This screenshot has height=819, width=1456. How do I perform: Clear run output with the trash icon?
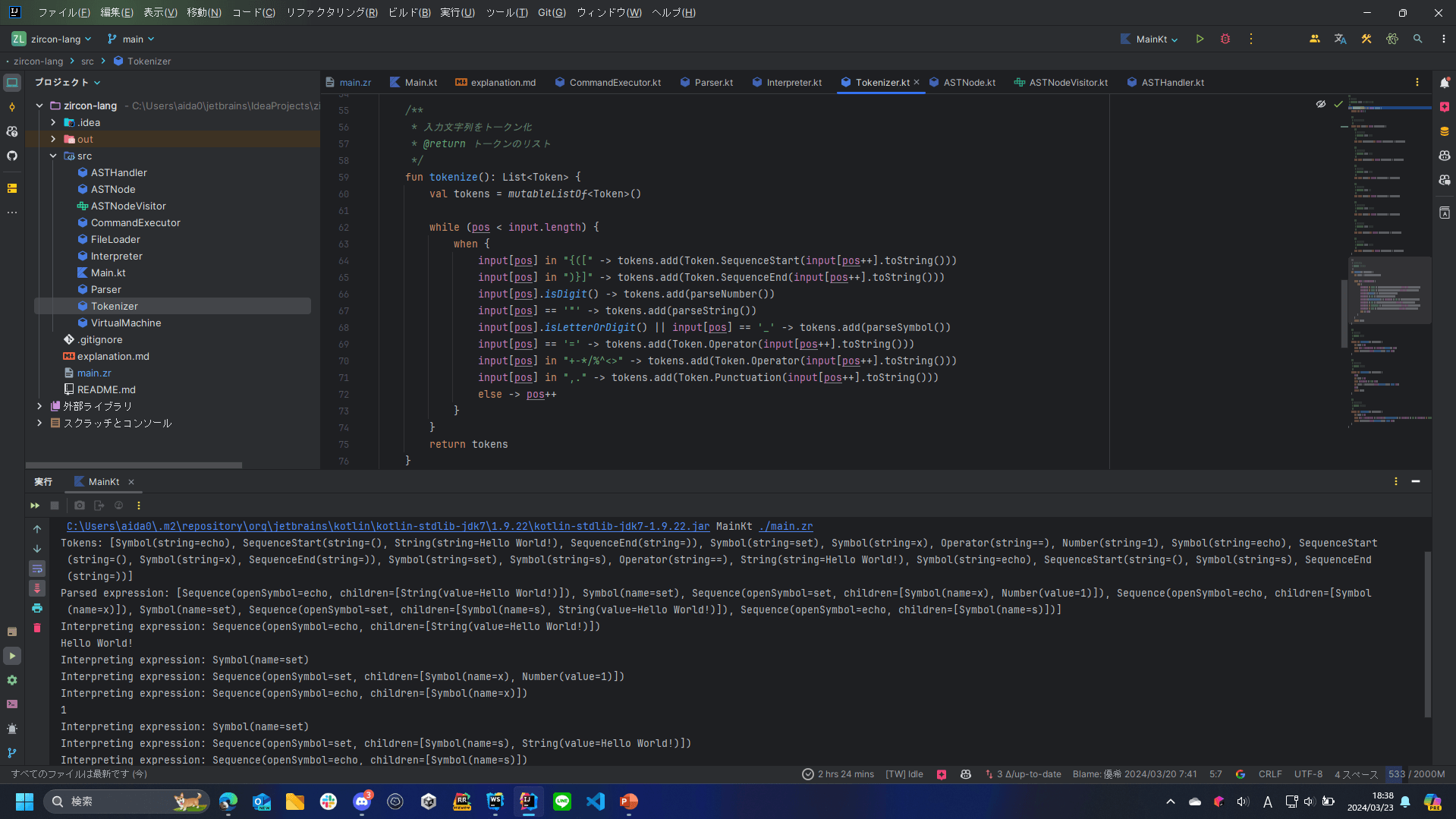point(36,628)
